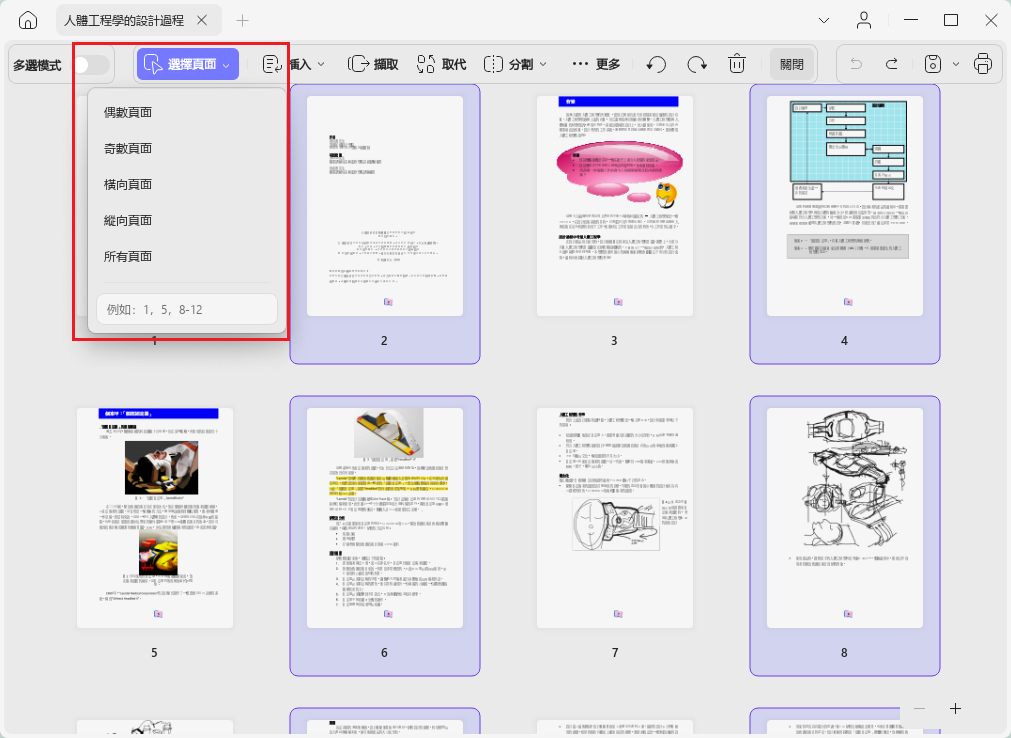Screen dimensions: 1011x738
Task: Select 所有頁面 from the menu
Action: [x=187, y=257]
